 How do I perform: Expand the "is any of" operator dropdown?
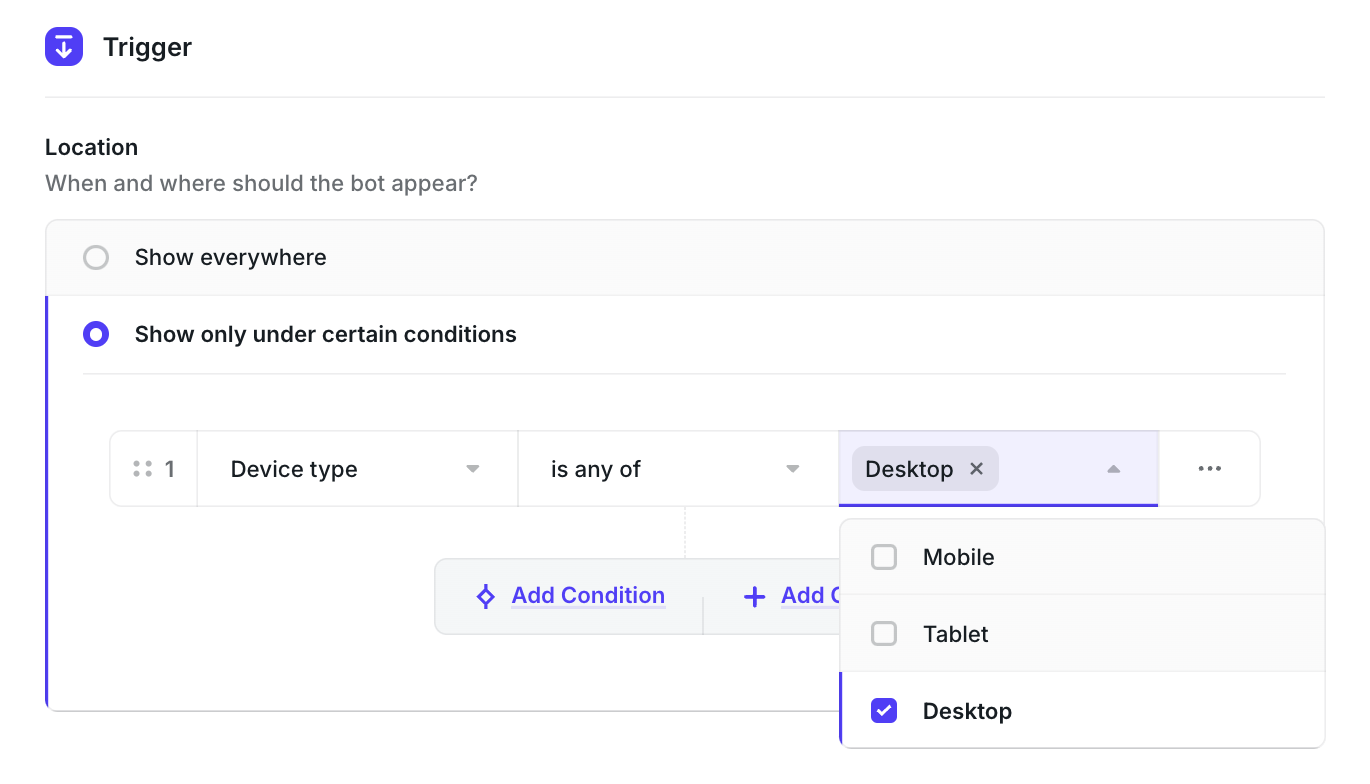(x=676, y=469)
